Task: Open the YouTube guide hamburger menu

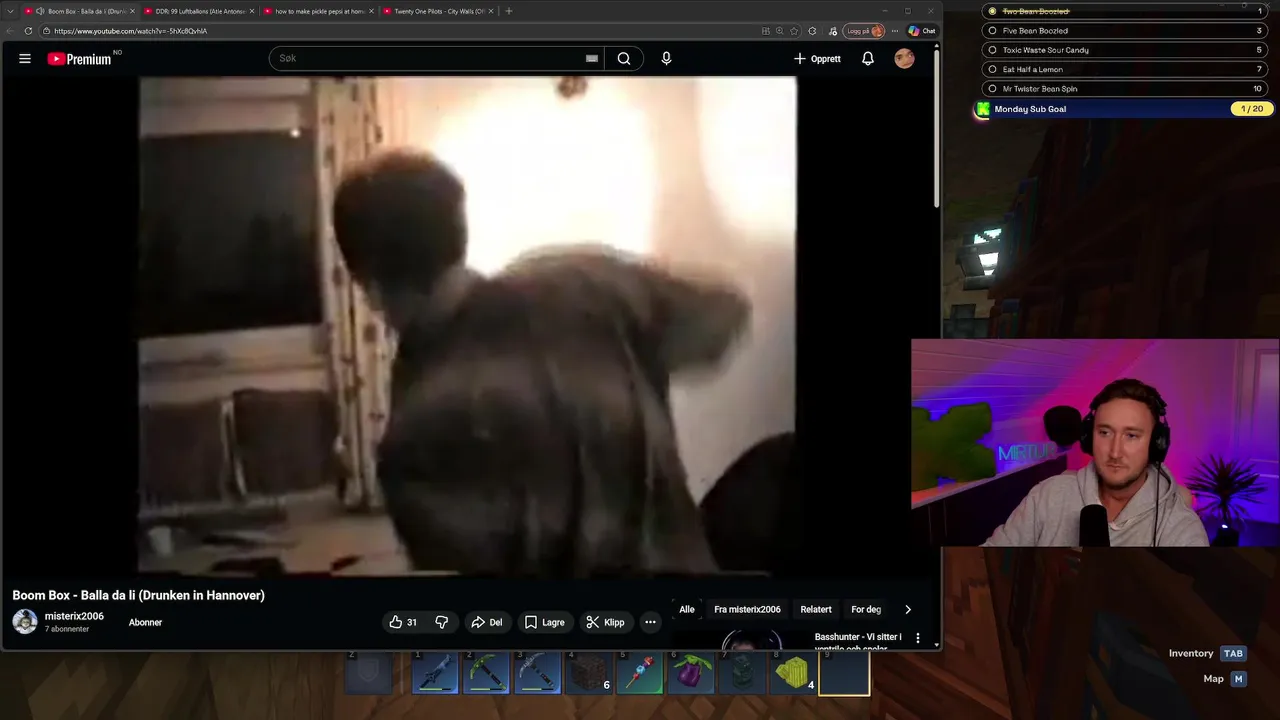Action: (25, 59)
